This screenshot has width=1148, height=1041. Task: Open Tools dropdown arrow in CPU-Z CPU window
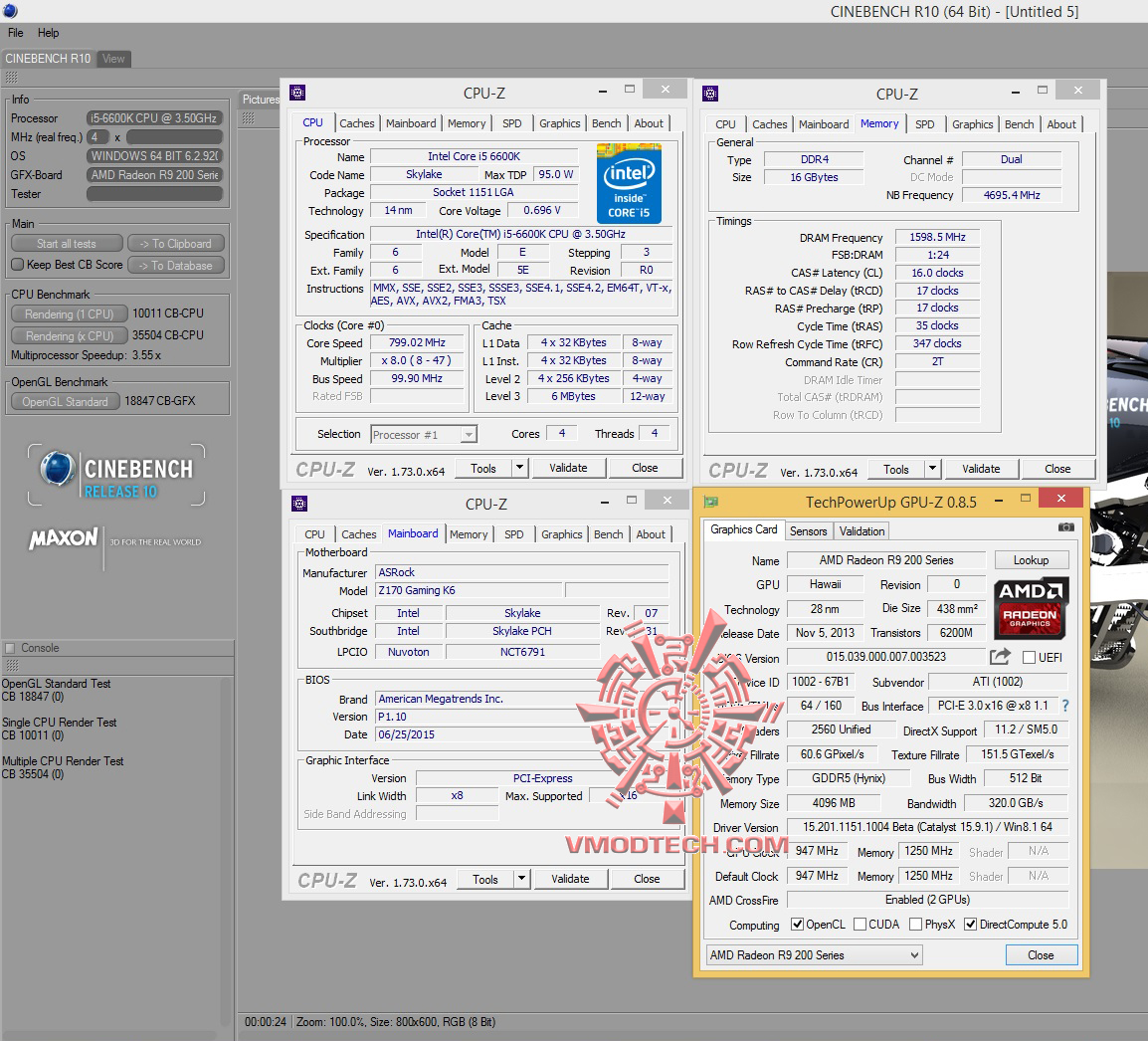click(520, 468)
